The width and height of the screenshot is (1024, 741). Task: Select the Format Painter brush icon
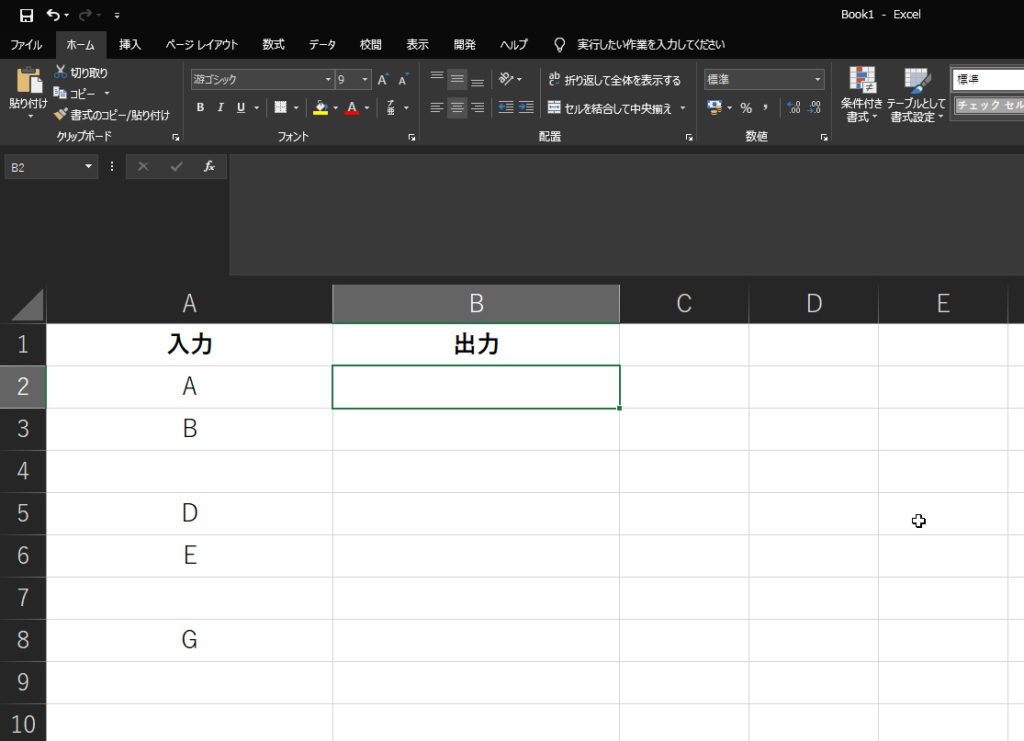60,115
